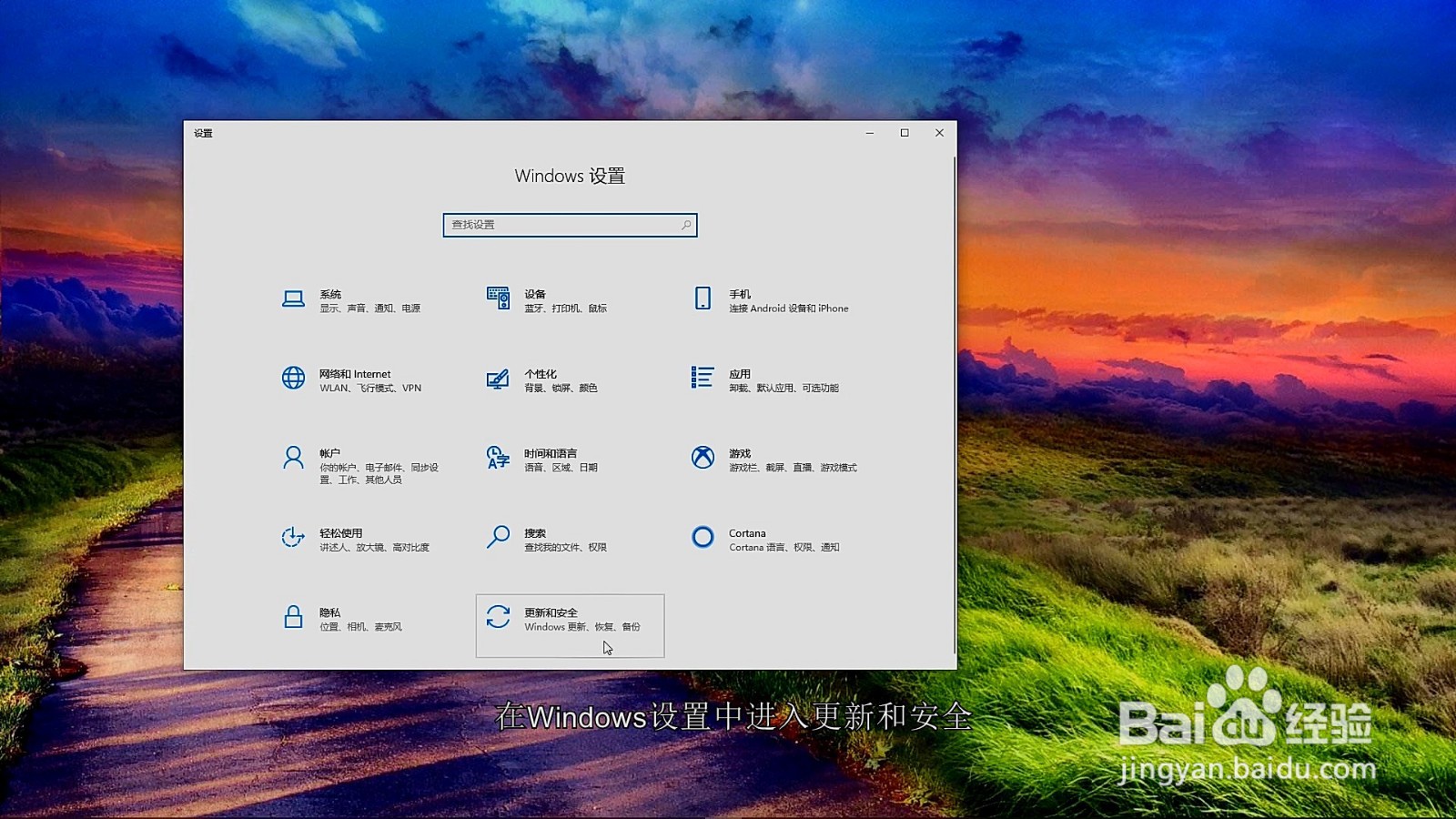Open the 隐私 (Privacy) lock icon
This screenshot has width=1456, height=819.
click(x=293, y=617)
